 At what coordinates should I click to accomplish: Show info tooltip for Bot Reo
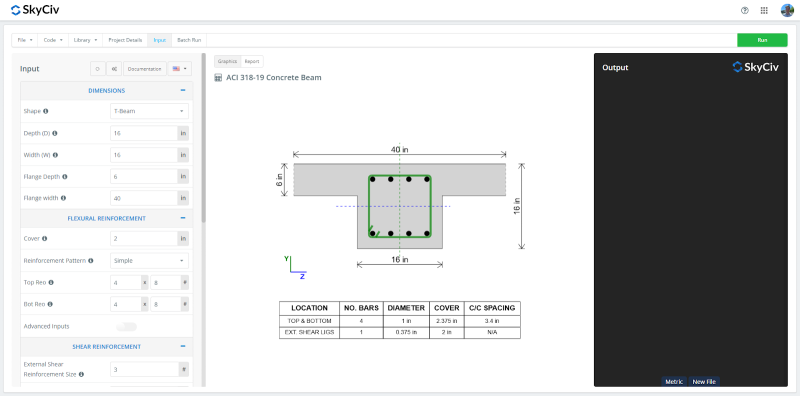click(x=50, y=304)
